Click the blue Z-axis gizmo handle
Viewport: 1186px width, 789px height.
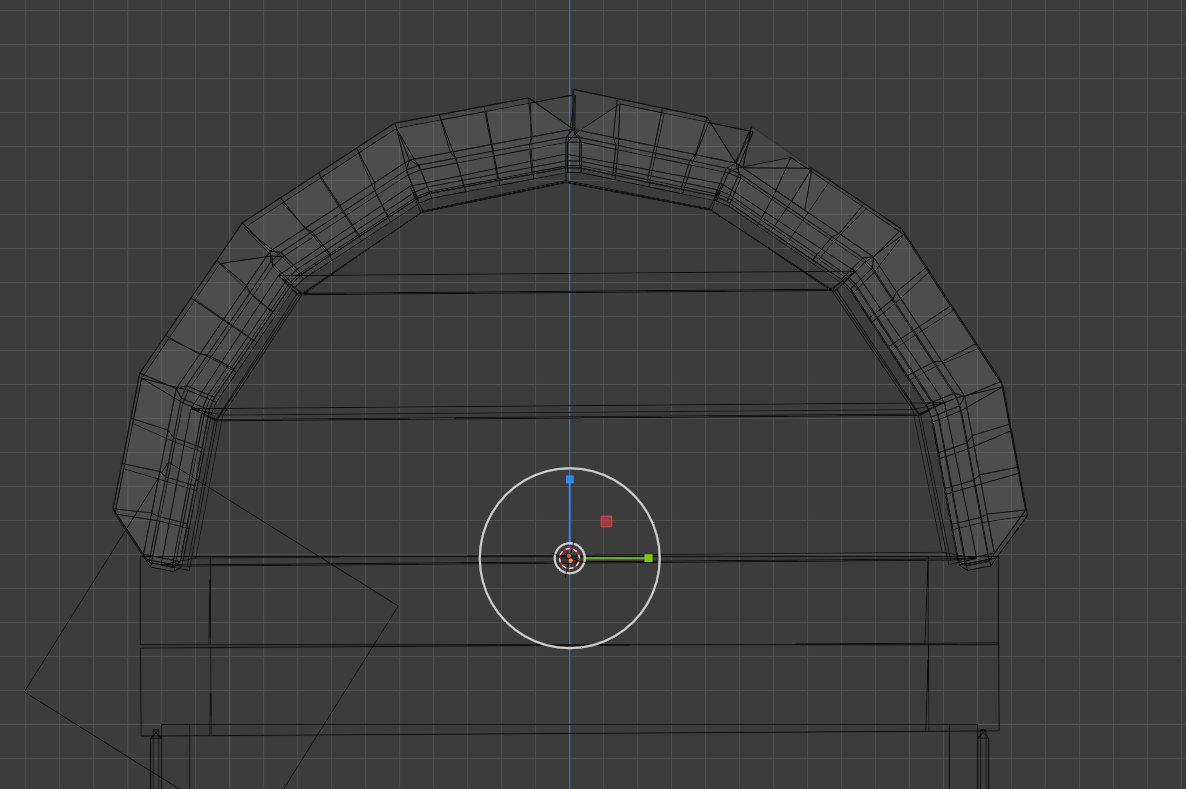click(x=570, y=480)
